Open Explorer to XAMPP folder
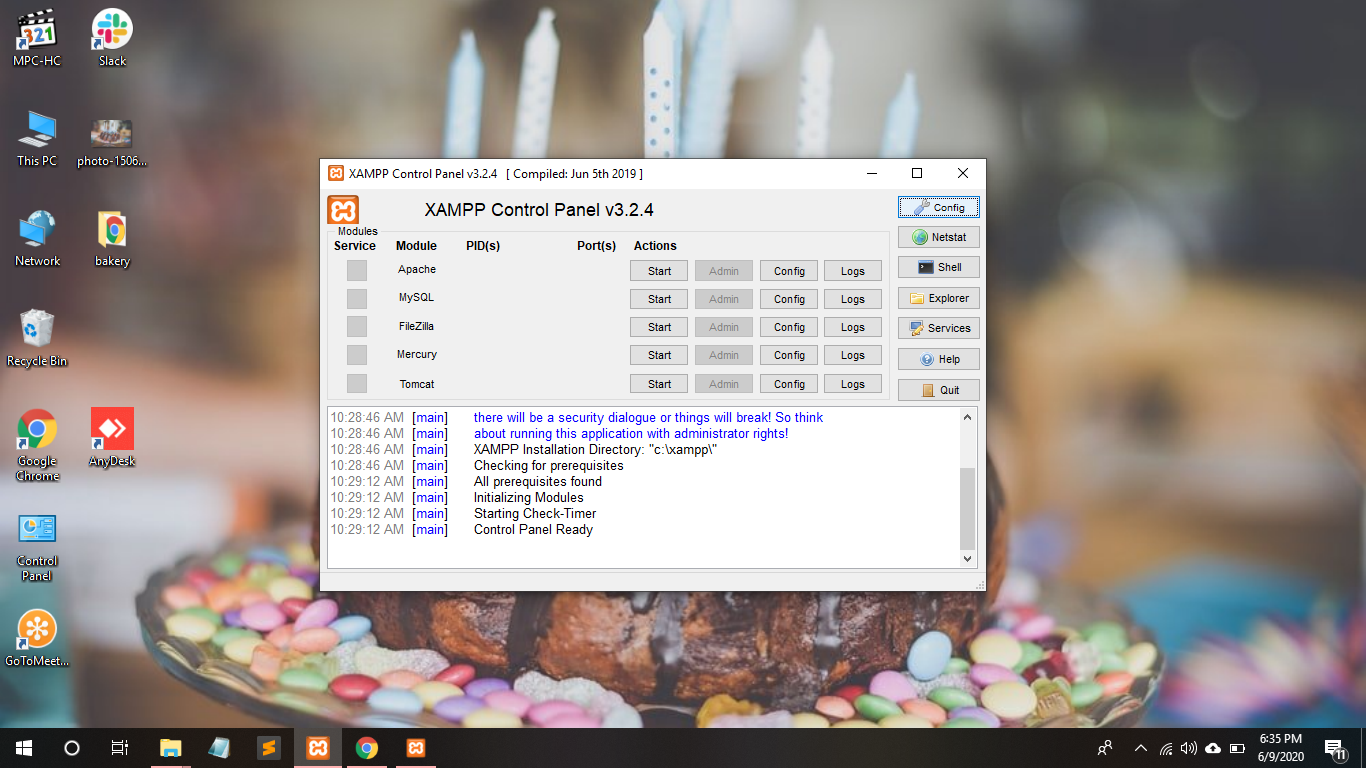1366x768 pixels. point(938,298)
